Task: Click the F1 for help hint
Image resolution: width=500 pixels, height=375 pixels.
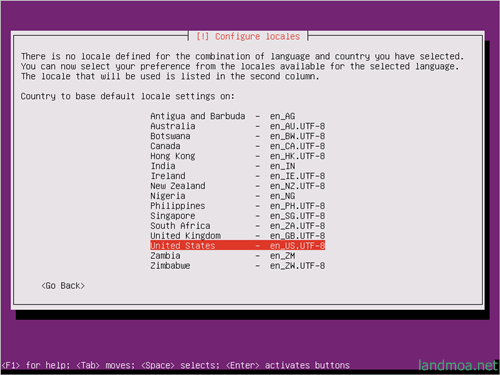Action: [x=36, y=365]
